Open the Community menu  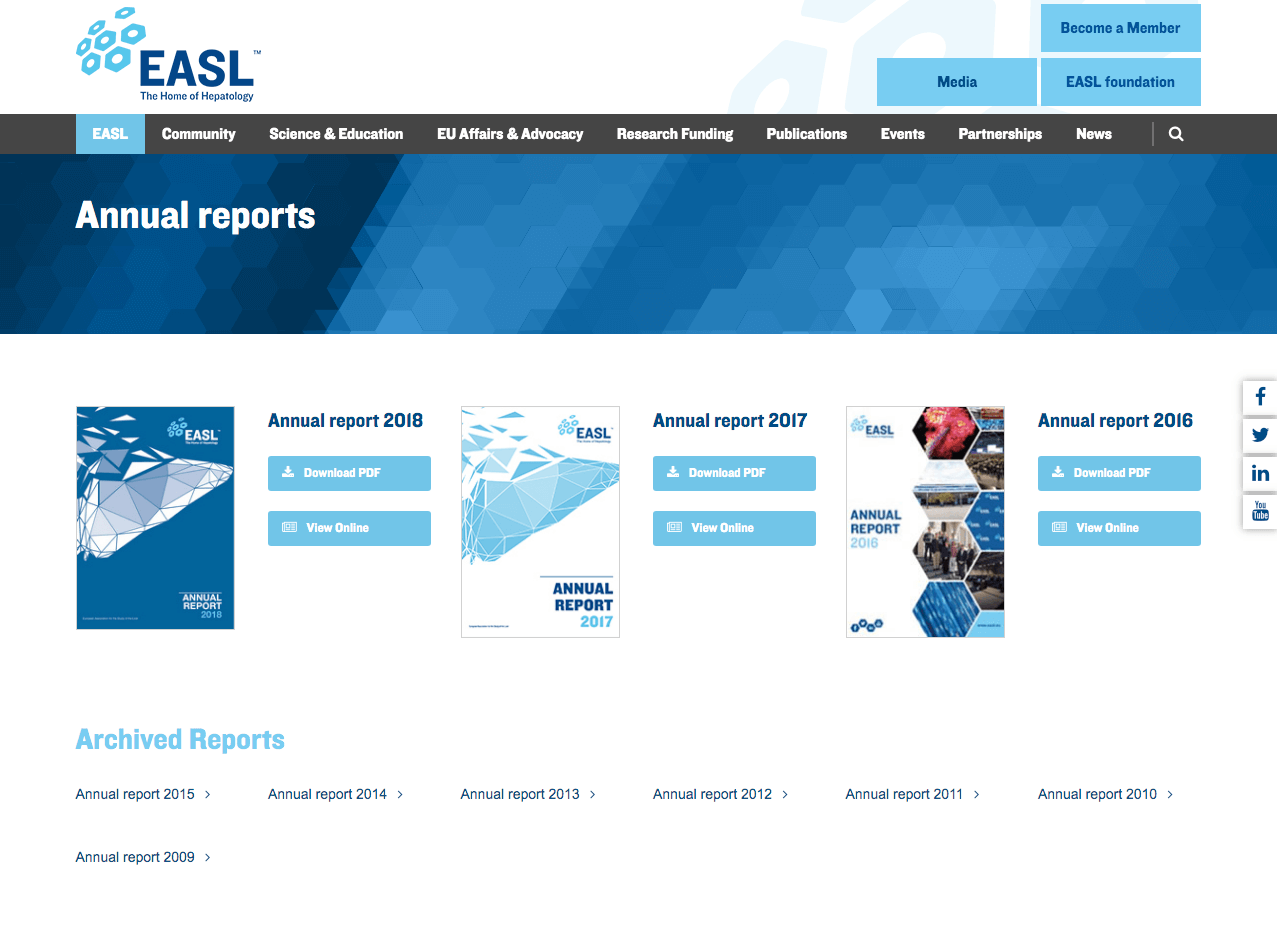pyautogui.click(x=199, y=134)
